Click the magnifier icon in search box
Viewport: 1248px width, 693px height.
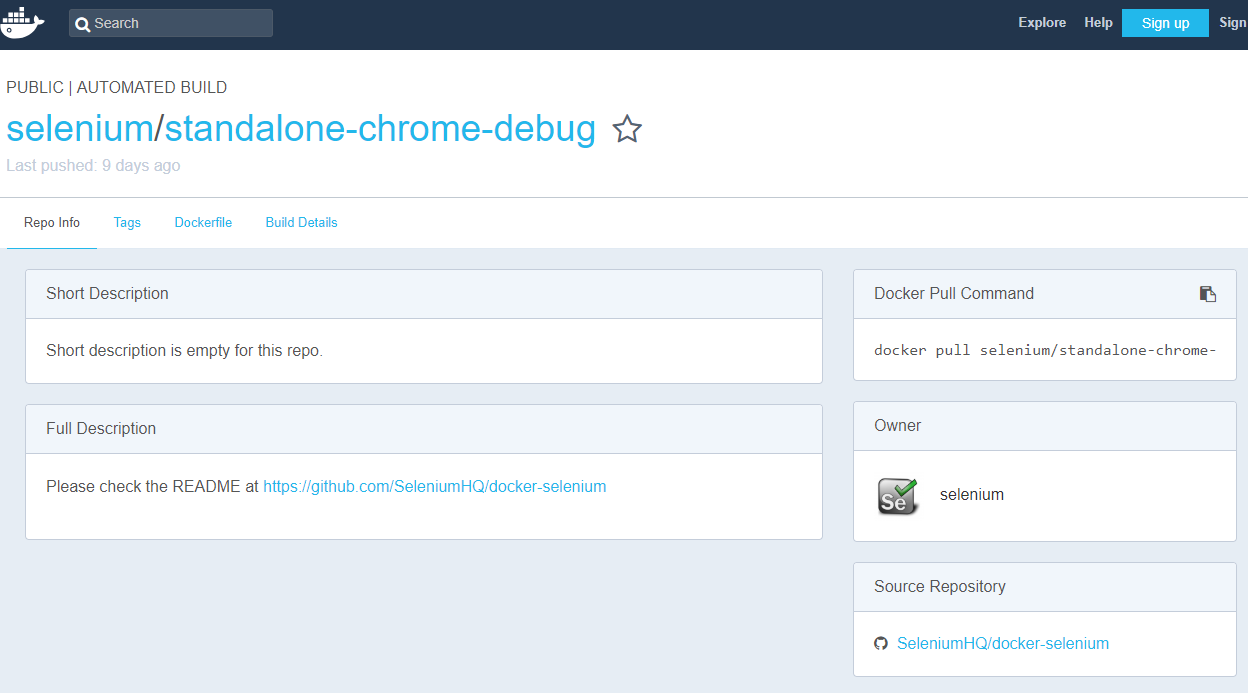(x=83, y=24)
